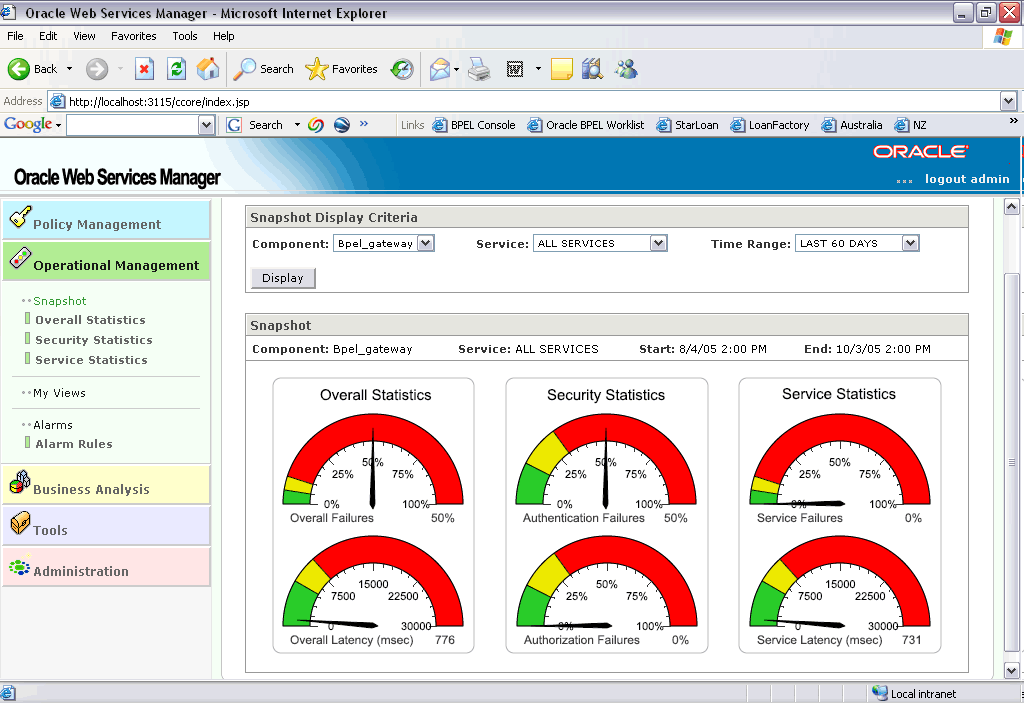The image size is (1024, 703).
Task: Open the BPEL Console links bar shortcut
Action: pyautogui.click(x=474, y=125)
